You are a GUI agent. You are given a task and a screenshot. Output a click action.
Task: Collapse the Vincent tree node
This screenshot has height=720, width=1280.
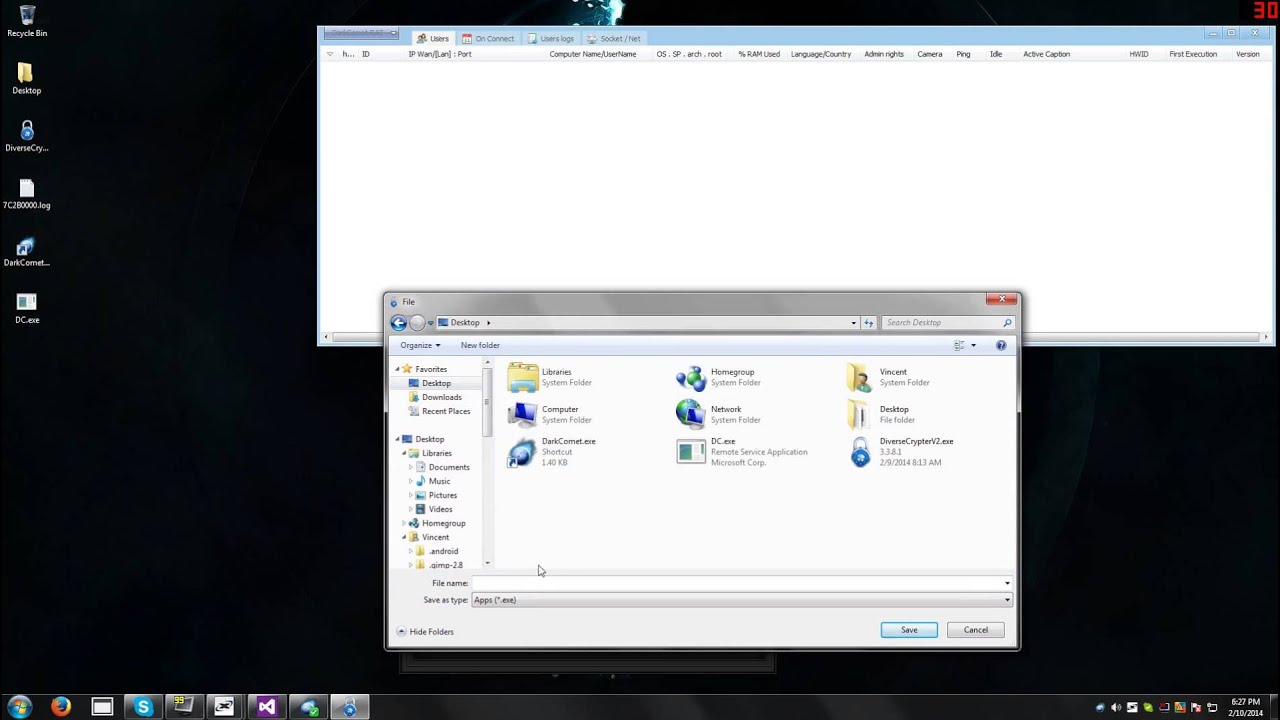pyautogui.click(x=404, y=537)
